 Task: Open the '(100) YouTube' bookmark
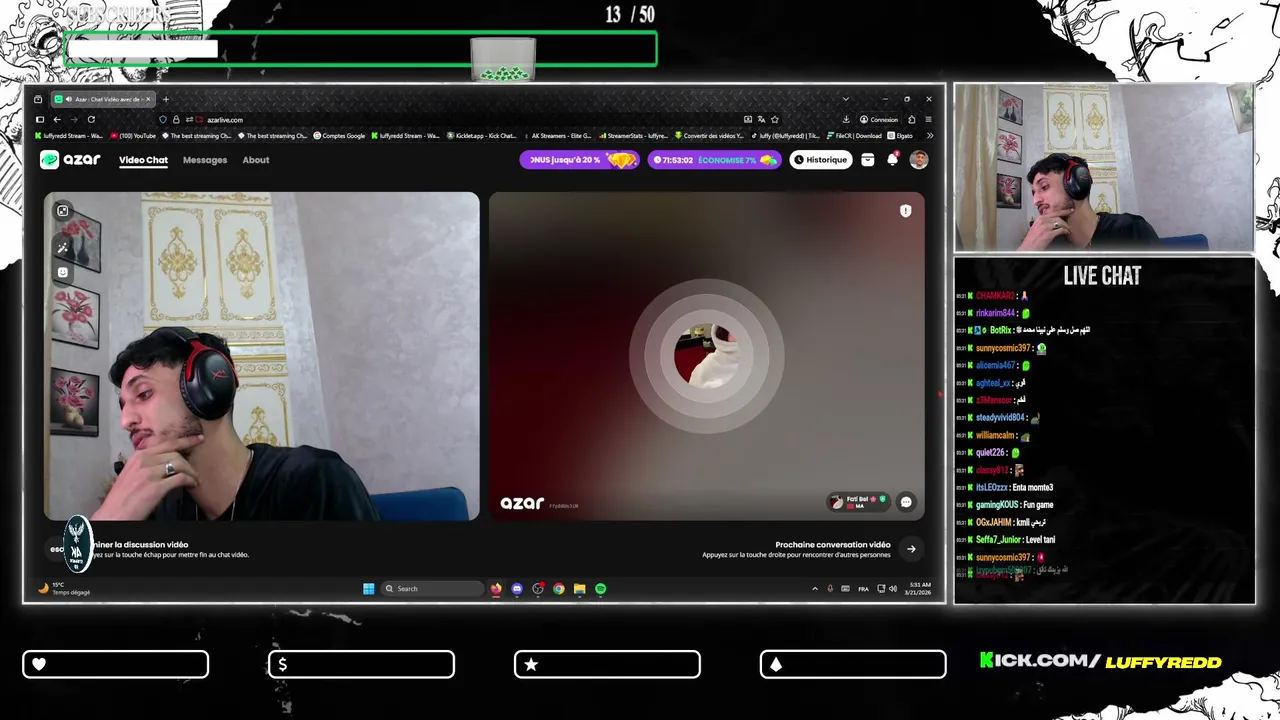pyautogui.click(x=133, y=135)
